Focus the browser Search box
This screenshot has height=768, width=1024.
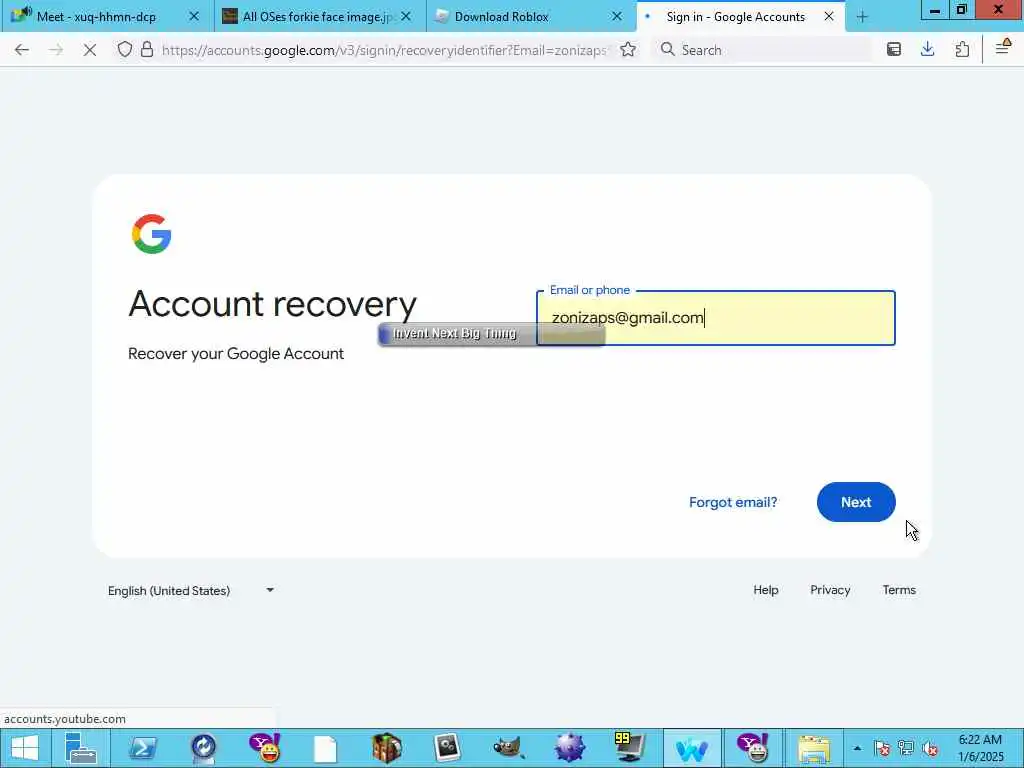[x=764, y=50]
